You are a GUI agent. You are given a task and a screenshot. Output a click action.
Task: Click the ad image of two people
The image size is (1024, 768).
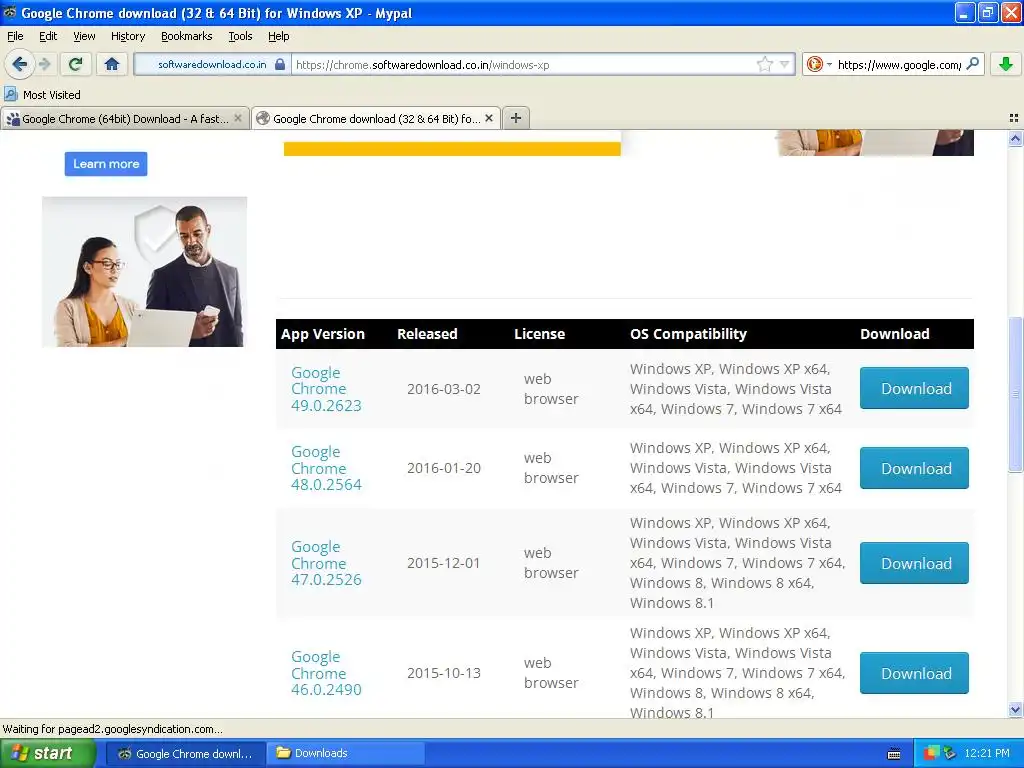pyautogui.click(x=144, y=272)
